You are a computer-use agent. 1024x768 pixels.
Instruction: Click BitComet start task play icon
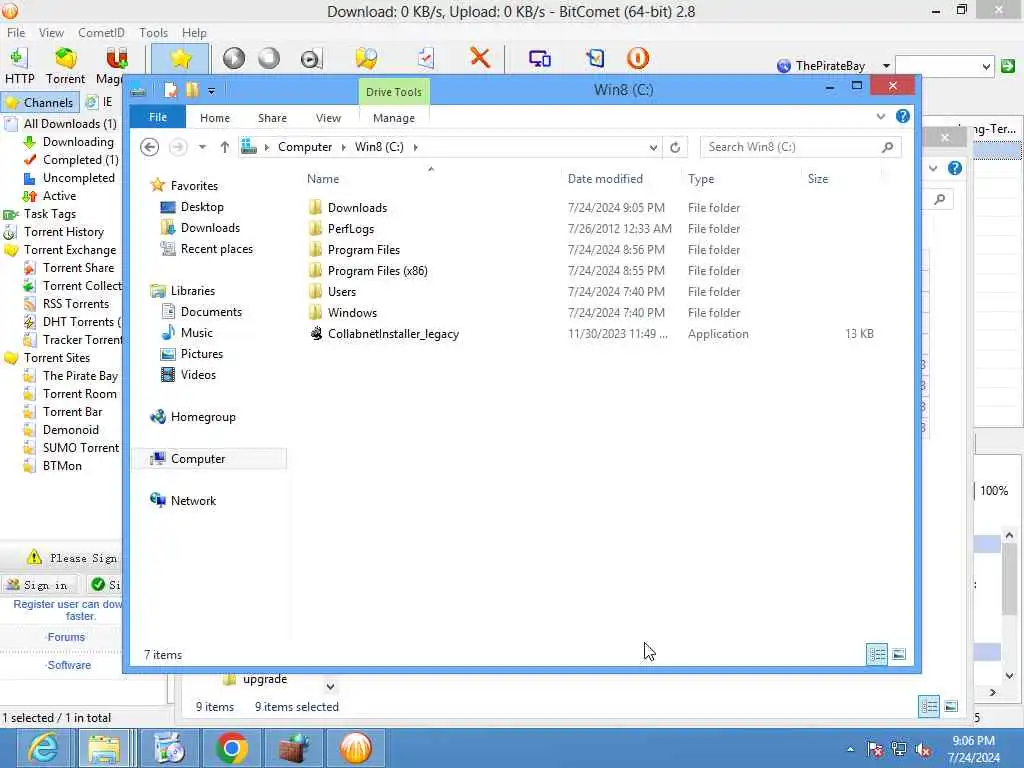click(233, 58)
